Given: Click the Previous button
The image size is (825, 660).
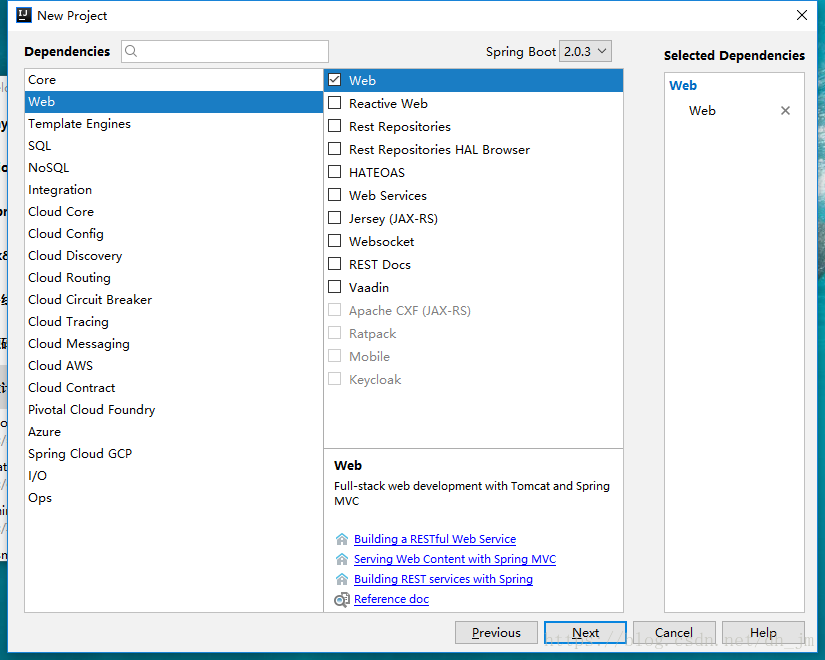Looking at the screenshot, I should click(496, 633).
